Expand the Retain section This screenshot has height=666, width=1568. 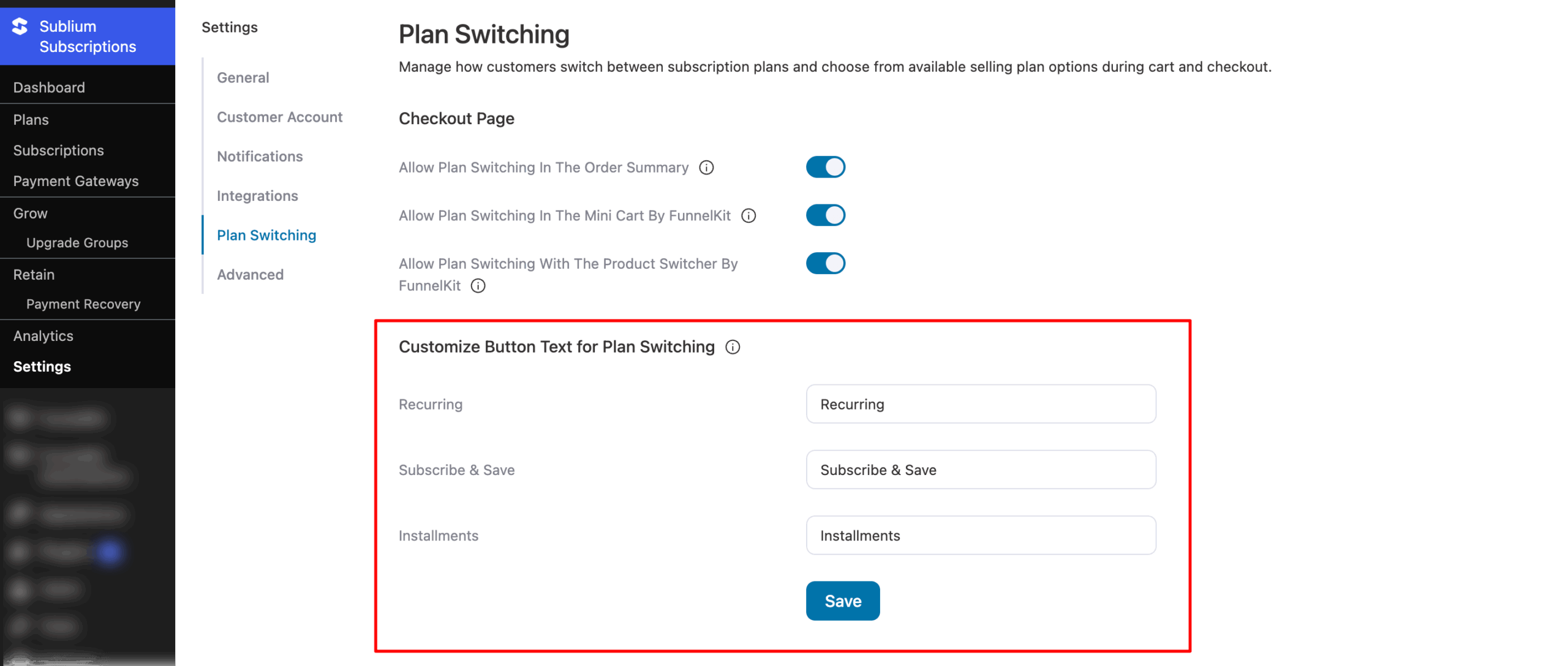34,274
